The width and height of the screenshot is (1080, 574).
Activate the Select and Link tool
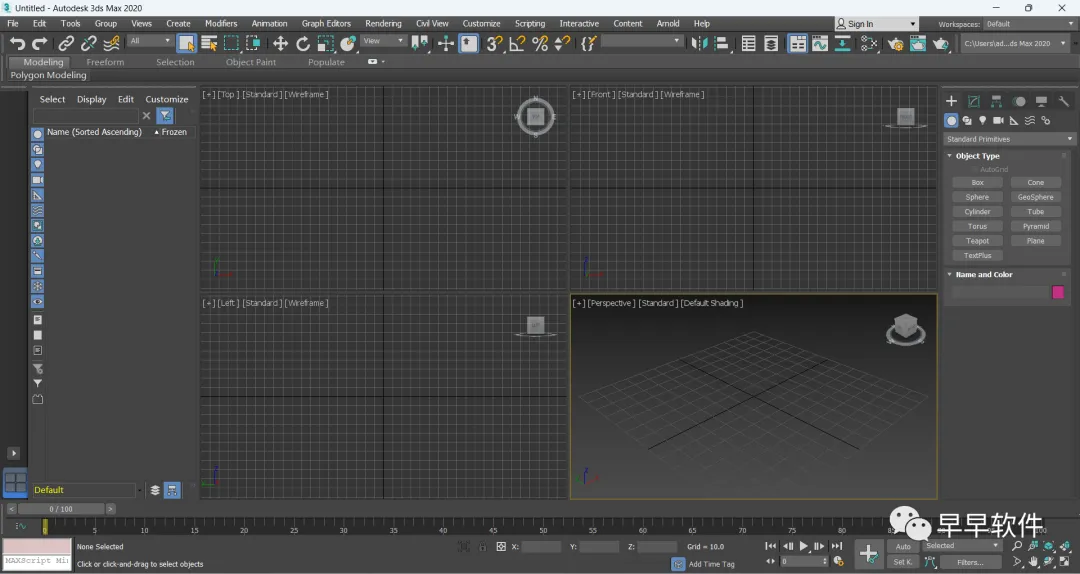click(66, 43)
